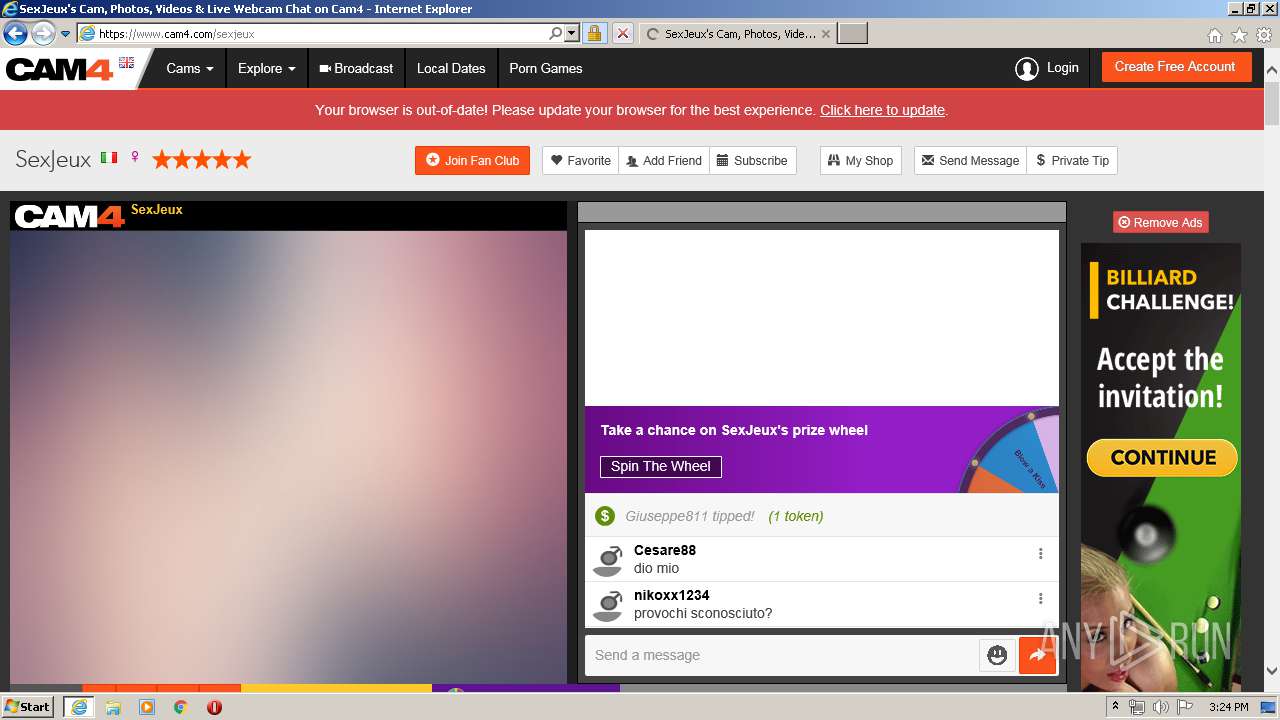Go back with the browser Back arrow
This screenshot has height=720, width=1280.
(15, 33)
